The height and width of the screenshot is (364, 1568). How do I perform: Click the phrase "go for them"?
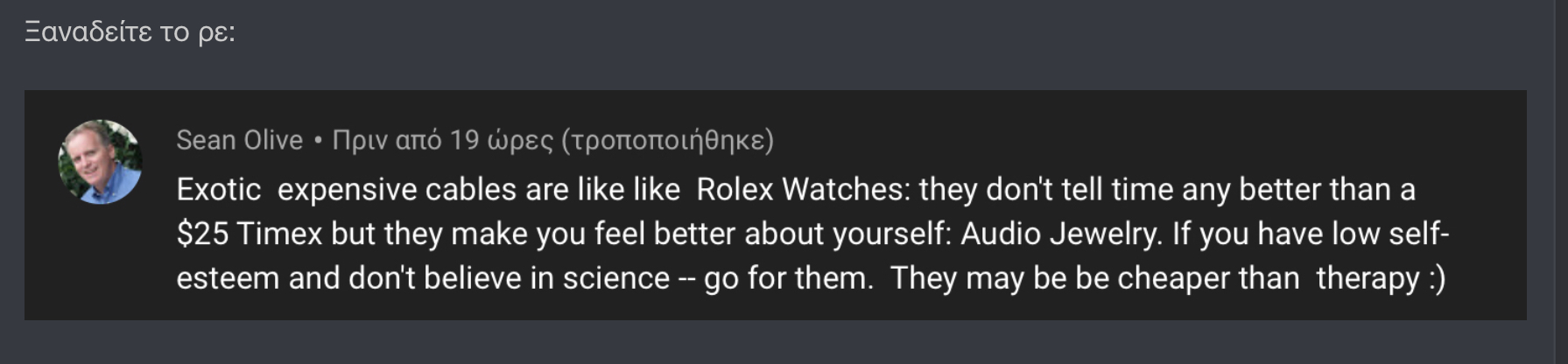coord(787,278)
